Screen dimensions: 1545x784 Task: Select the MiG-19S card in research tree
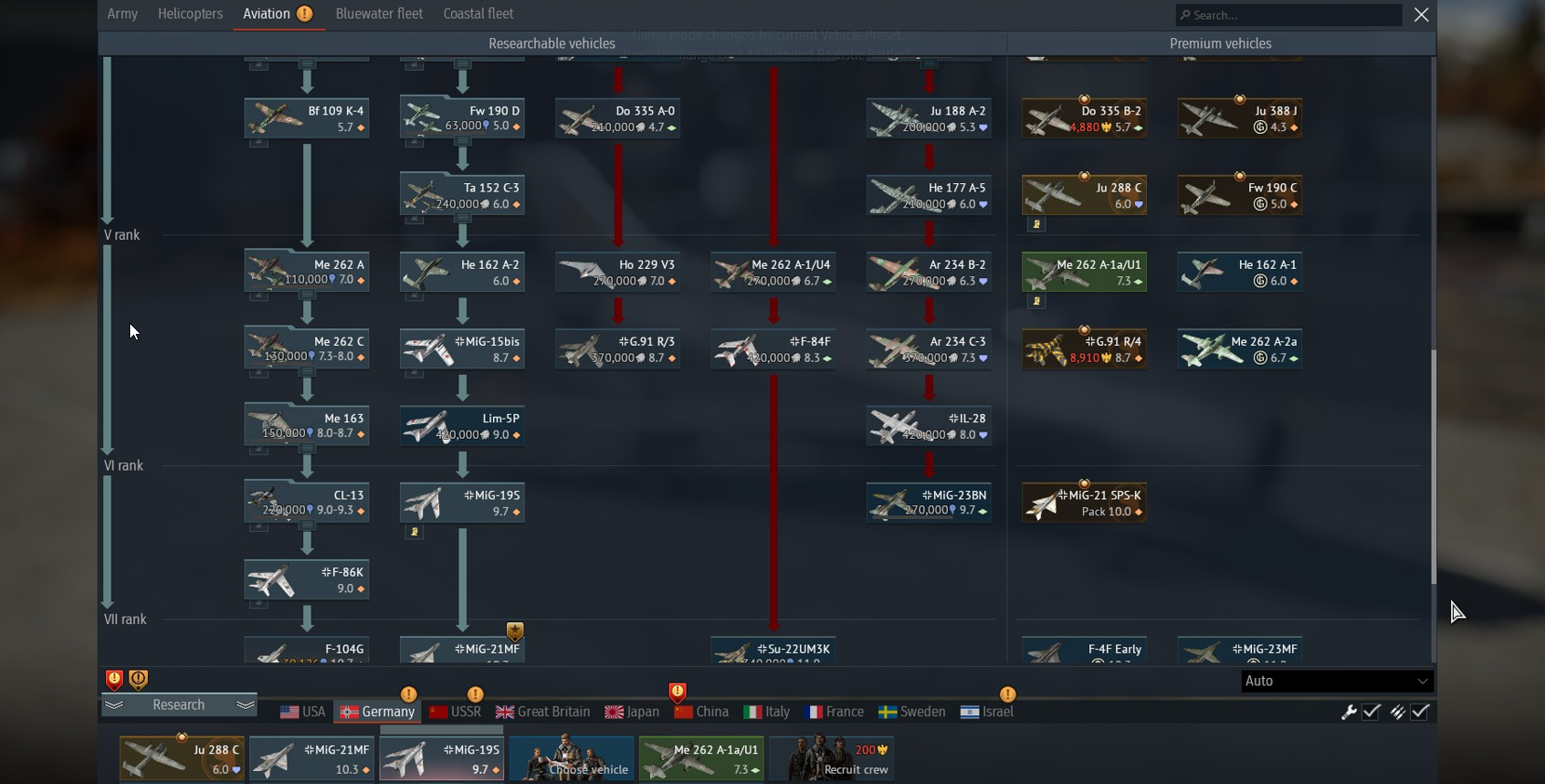(x=462, y=503)
